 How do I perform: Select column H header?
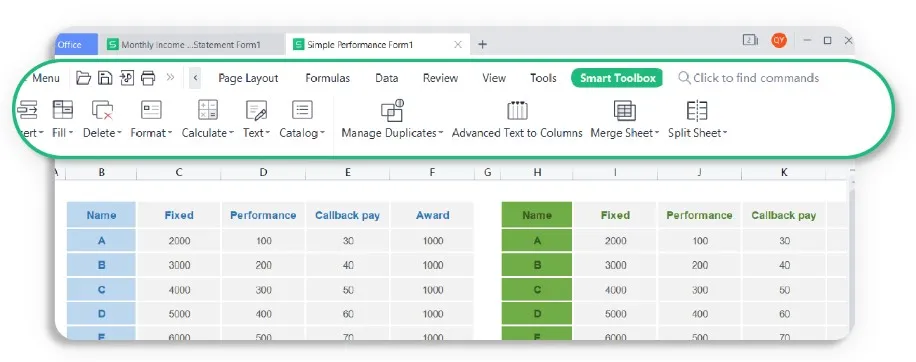(537, 172)
